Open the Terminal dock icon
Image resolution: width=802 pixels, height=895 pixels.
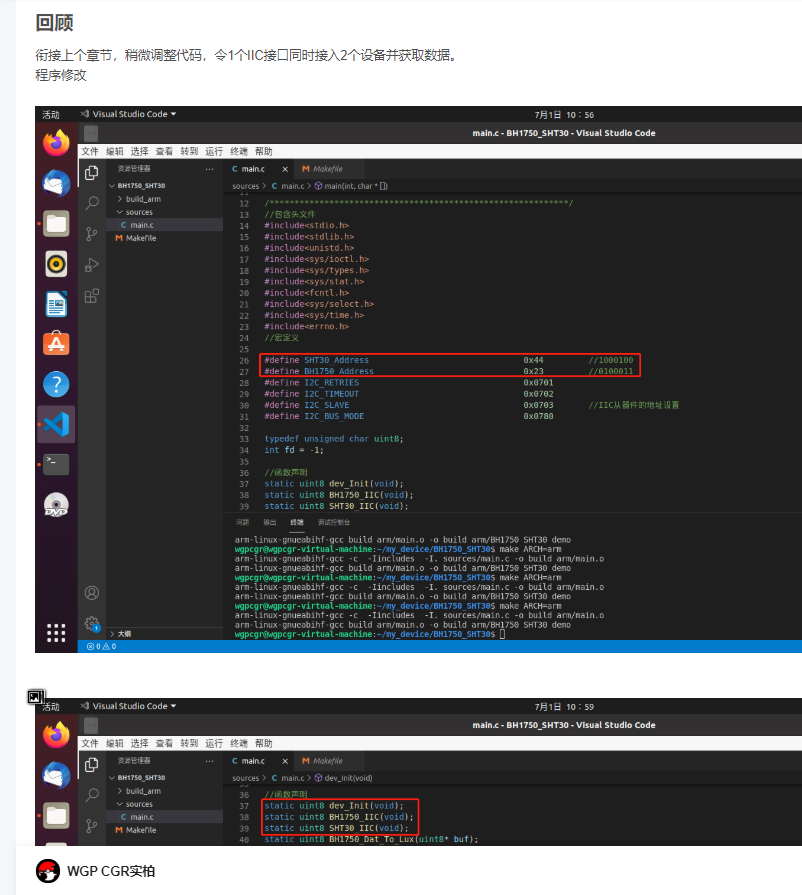[x=56, y=465]
